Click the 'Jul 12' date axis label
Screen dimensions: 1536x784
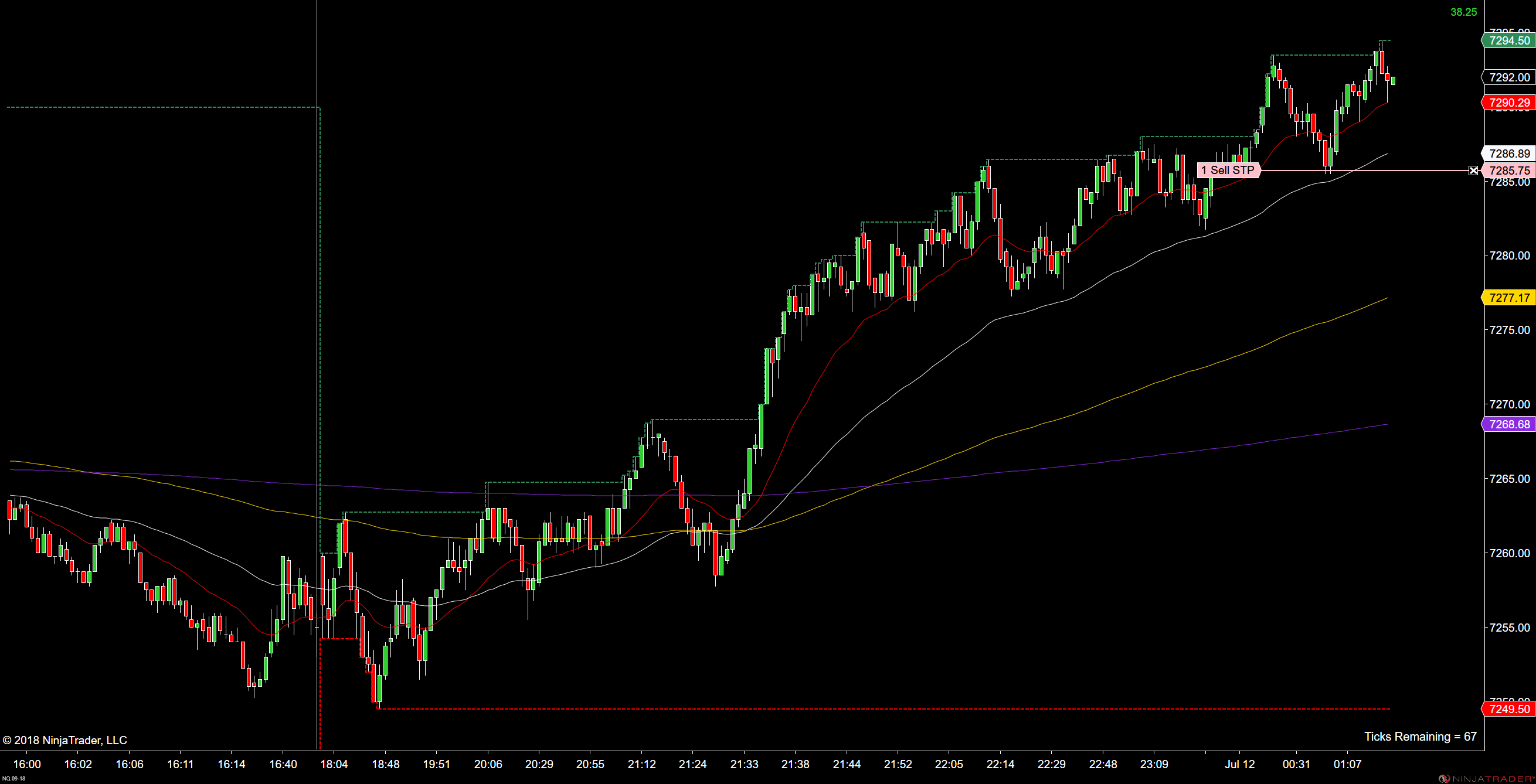tap(1241, 764)
